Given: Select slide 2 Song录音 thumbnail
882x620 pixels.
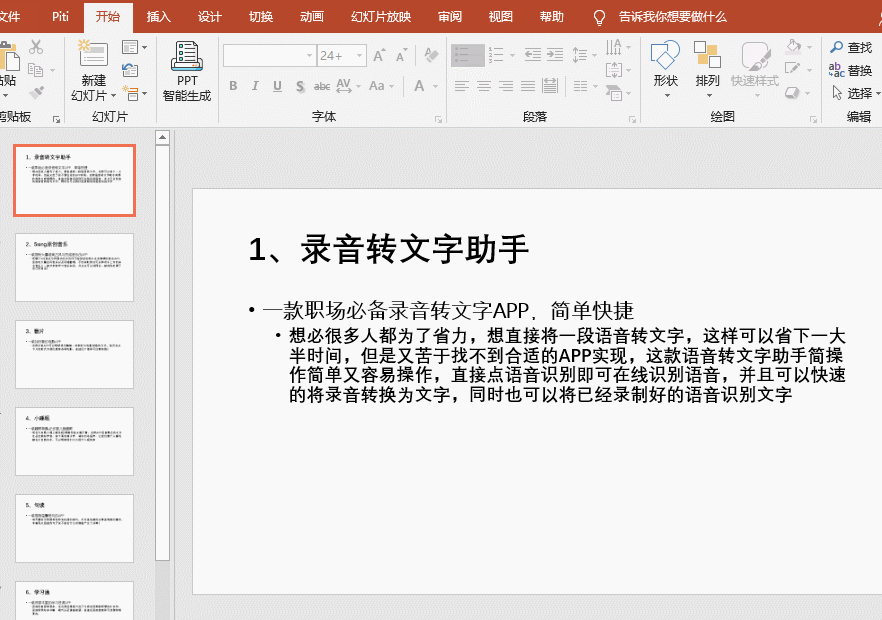Looking at the screenshot, I should click(74, 268).
